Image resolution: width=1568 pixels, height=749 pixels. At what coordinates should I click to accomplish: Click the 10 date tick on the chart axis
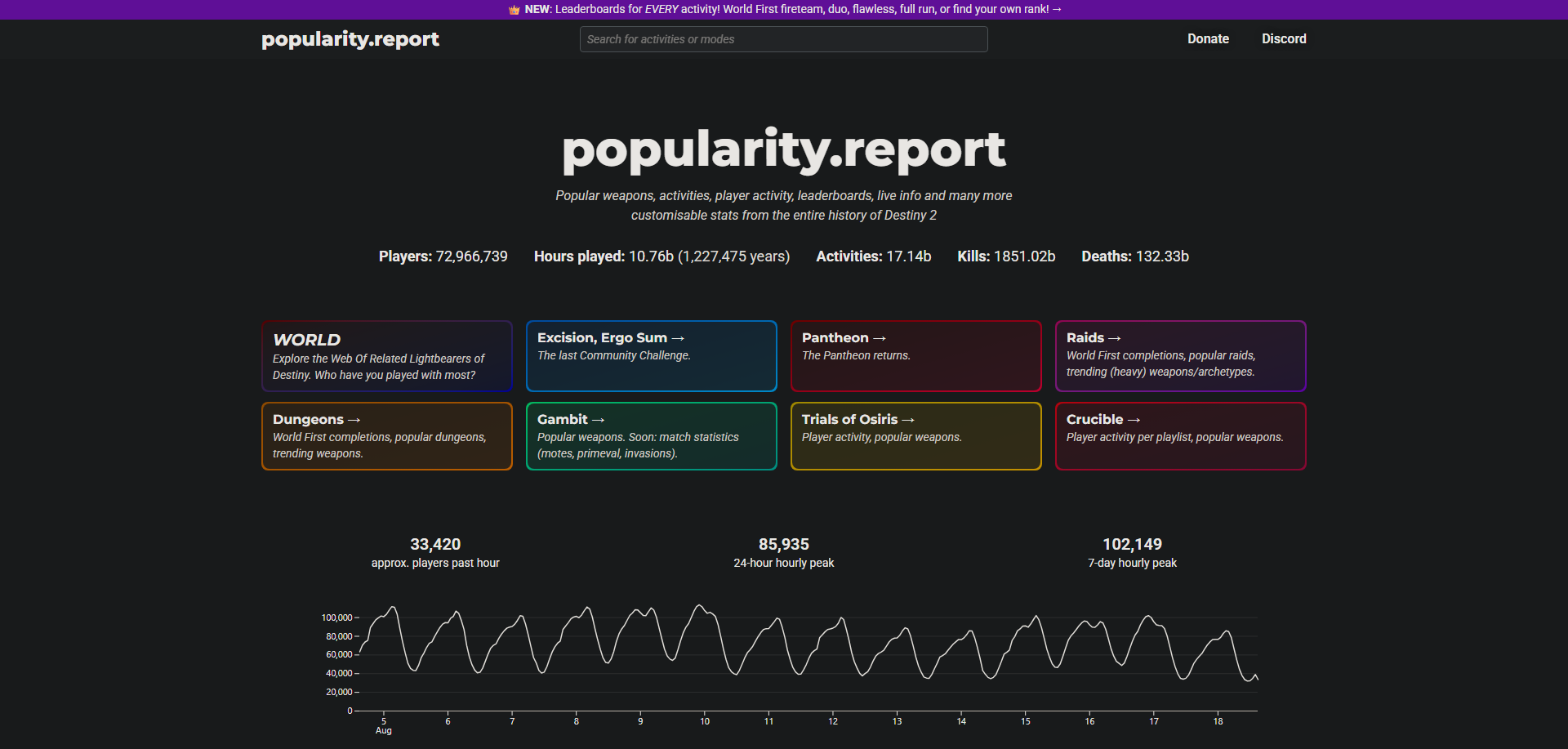click(x=705, y=721)
